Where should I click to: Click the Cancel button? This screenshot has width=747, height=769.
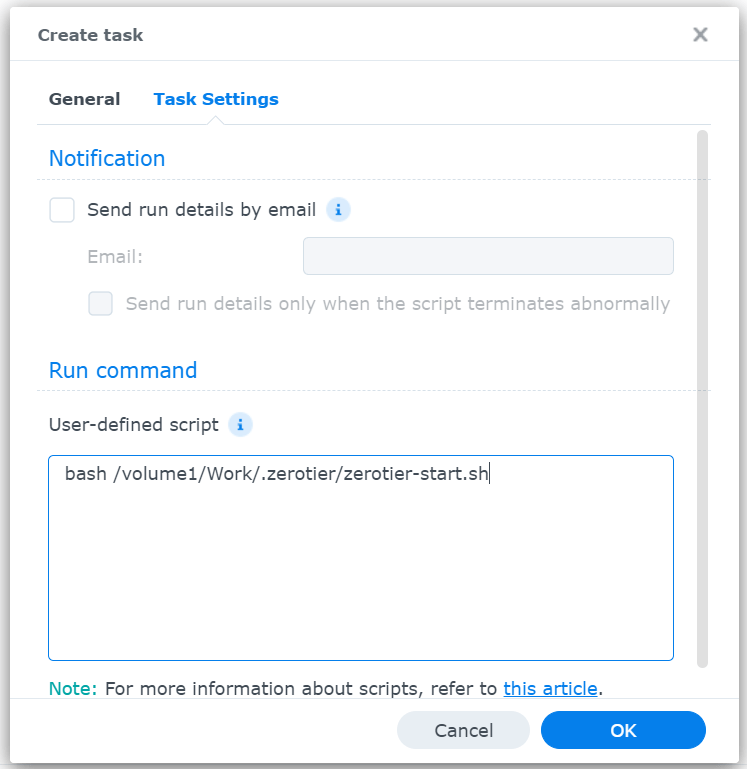pos(464,730)
